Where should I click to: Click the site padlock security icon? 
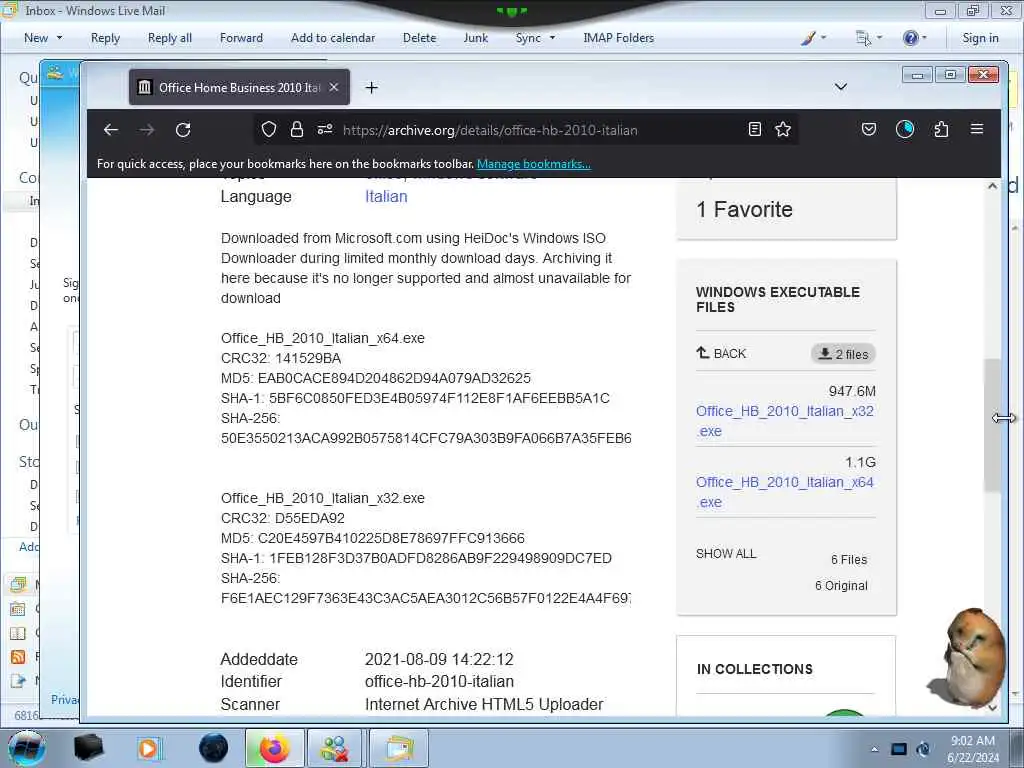(296, 129)
